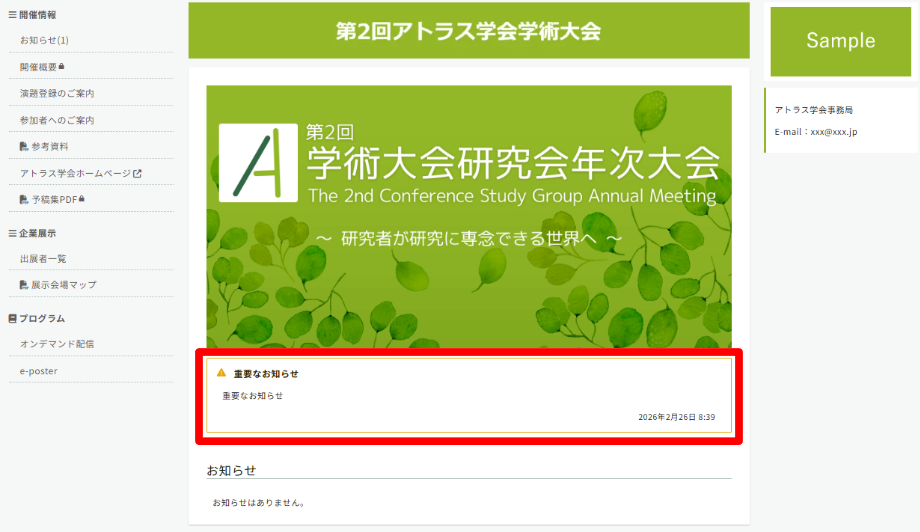
Task: Click the お知らせ section heading
Action: (x=231, y=470)
